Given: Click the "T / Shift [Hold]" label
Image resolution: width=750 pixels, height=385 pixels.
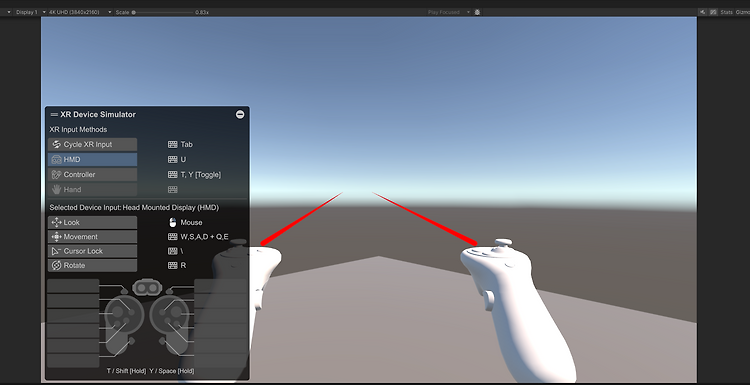Looking at the screenshot, I should (126, 371).
